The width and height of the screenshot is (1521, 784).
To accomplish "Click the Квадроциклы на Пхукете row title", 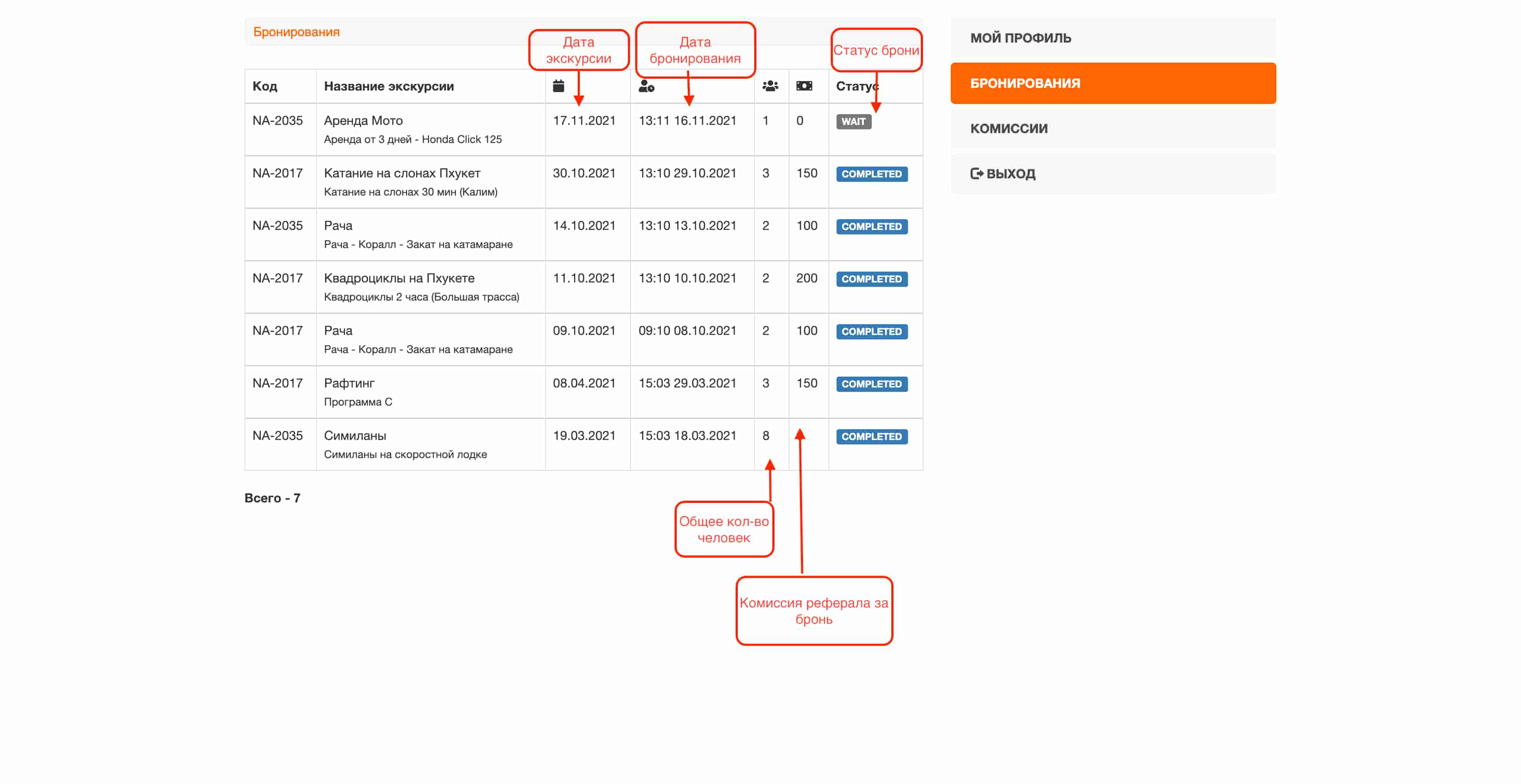I will 398,278.
